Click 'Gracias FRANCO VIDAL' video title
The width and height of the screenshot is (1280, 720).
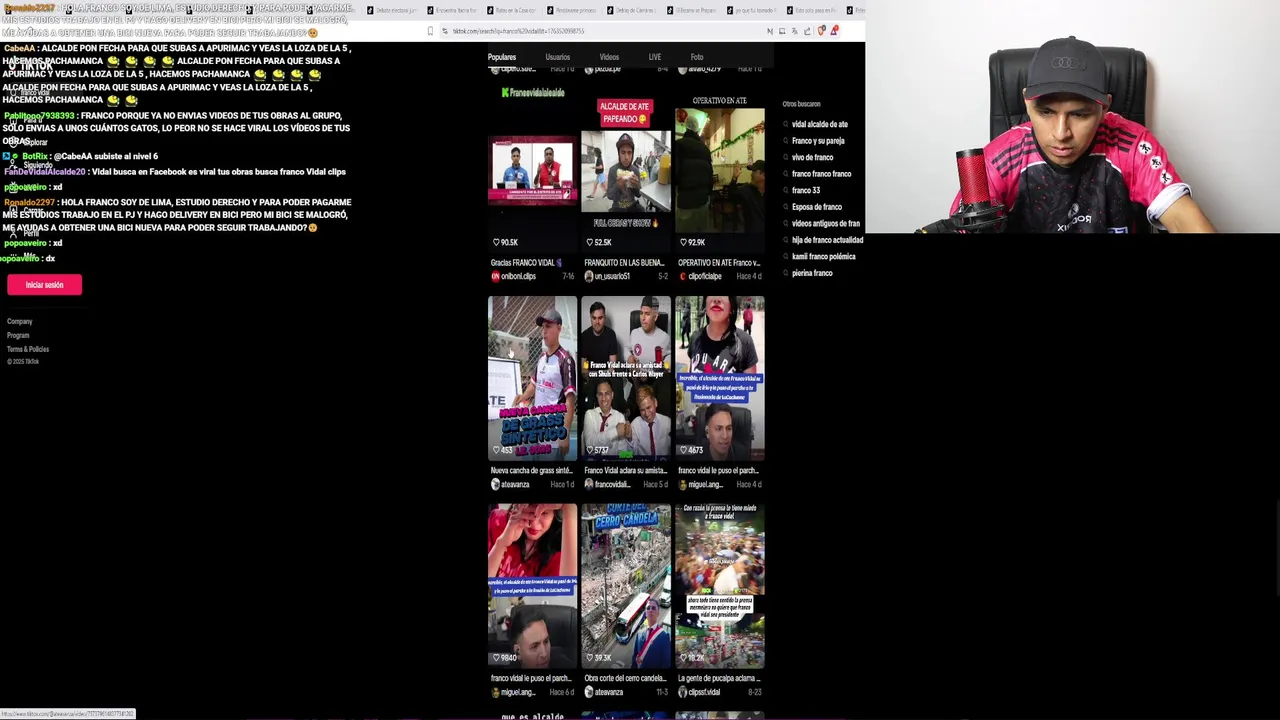pos(526,263)
